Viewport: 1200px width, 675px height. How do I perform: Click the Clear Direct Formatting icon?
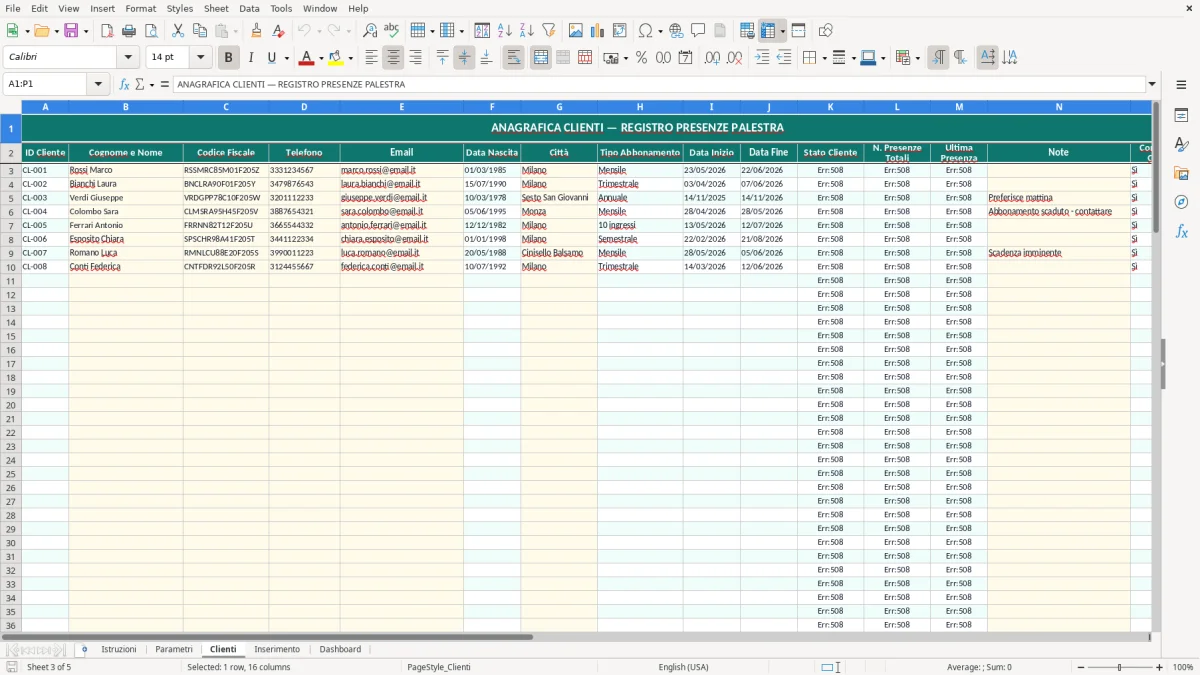(278, 31)
